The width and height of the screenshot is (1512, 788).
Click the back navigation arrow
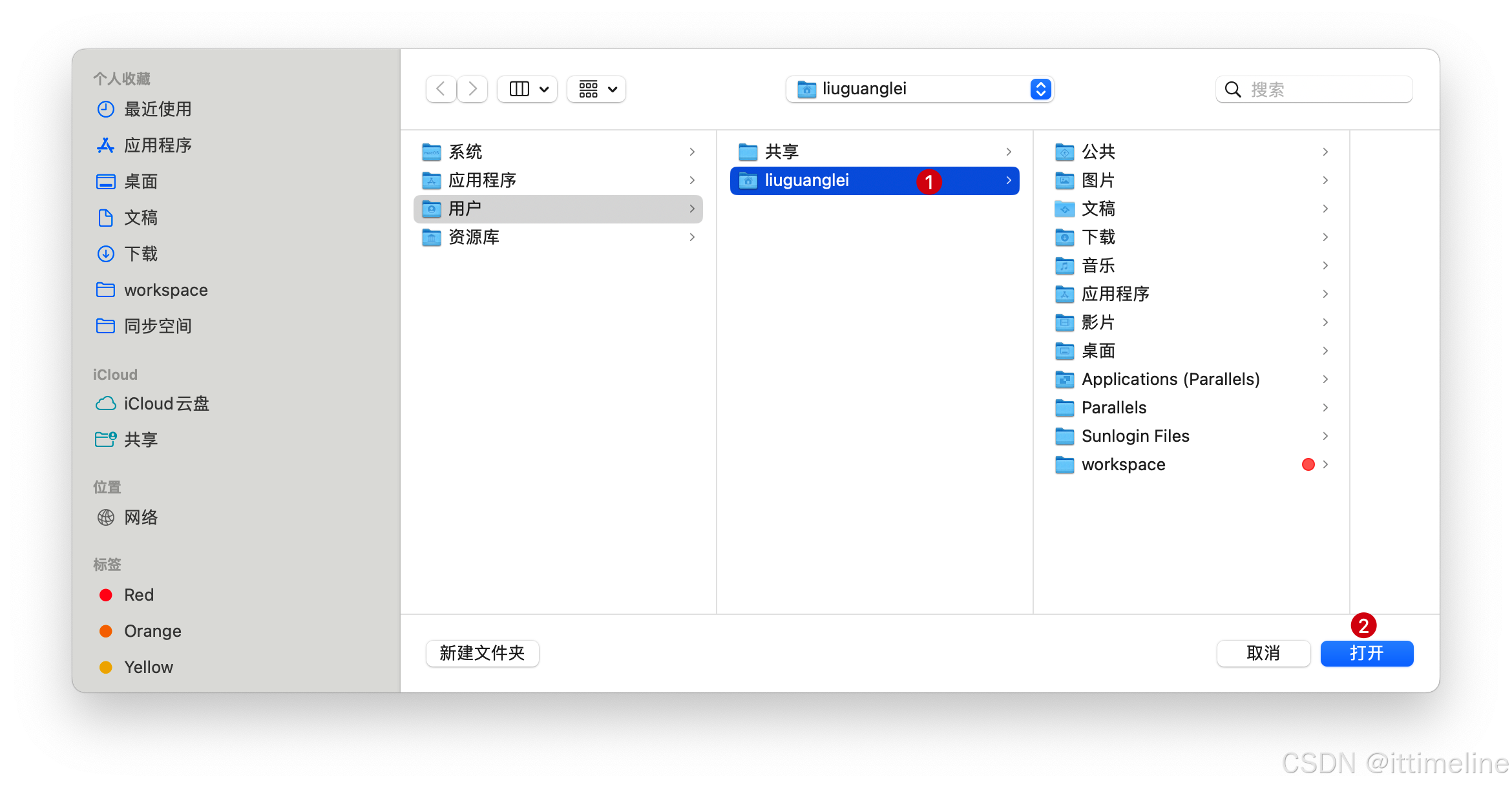pyautogui.click(x=441, y=89)
